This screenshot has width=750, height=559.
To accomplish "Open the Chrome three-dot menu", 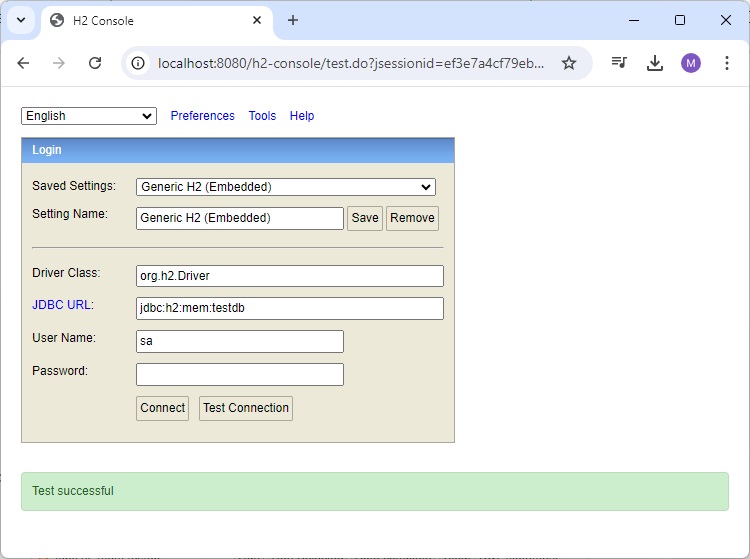I will point(727,63).
